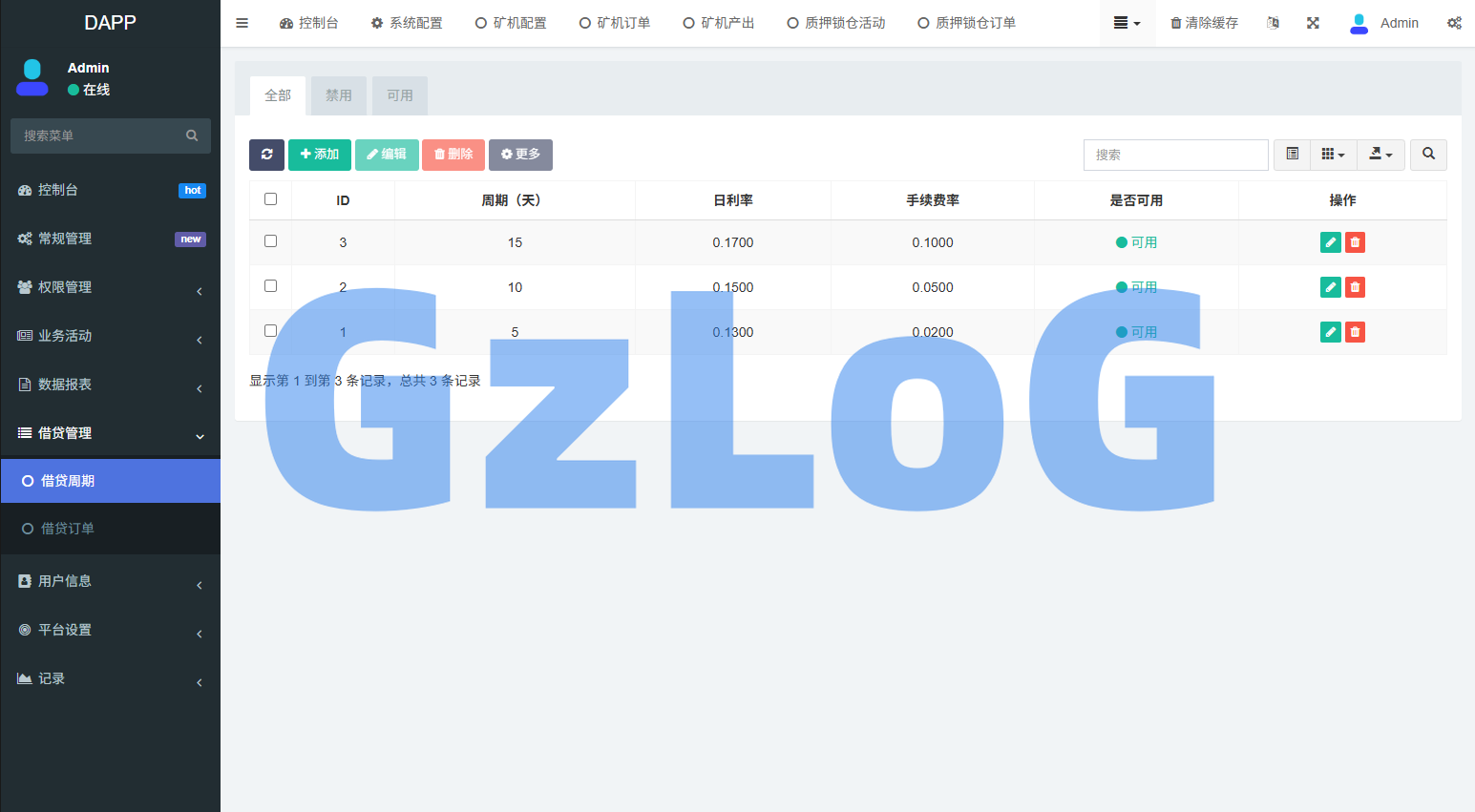
Task: Open the settings gear icon at top right
Action: (1454, 22)
